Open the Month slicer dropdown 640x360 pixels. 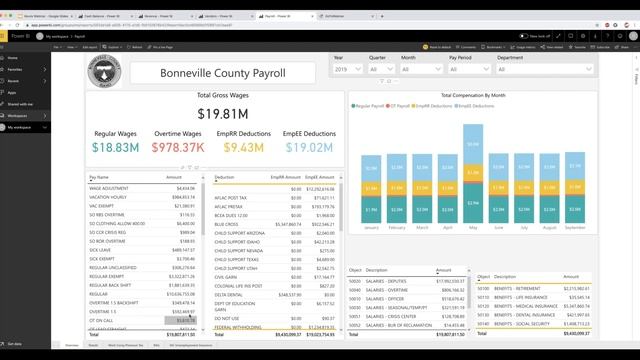(x=421, y=69)
